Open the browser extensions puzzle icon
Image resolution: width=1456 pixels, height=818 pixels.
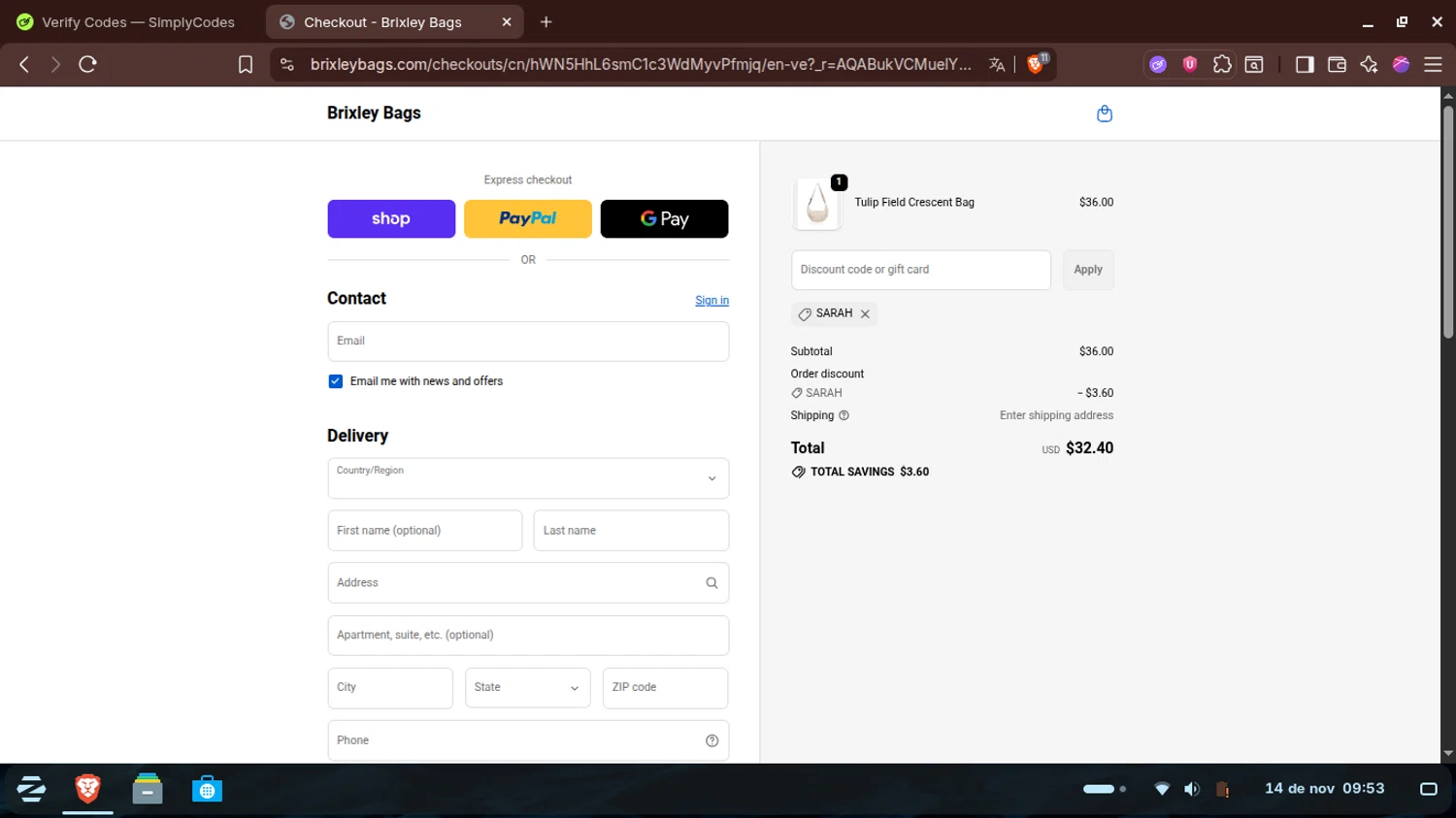tap(1222, 64)
